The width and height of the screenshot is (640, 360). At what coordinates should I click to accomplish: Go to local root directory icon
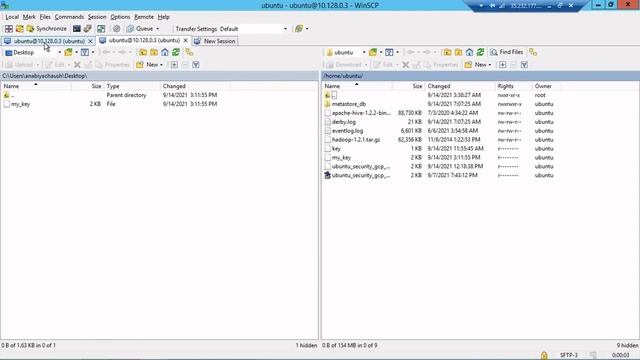[x=154, y=52]
